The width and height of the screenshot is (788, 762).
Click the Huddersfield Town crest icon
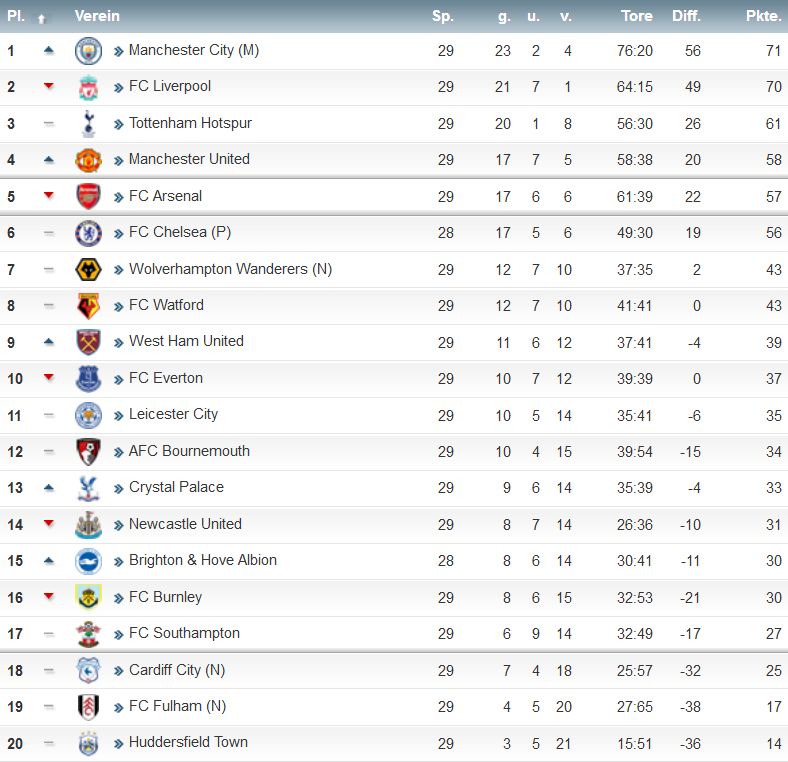coord(88,743)
